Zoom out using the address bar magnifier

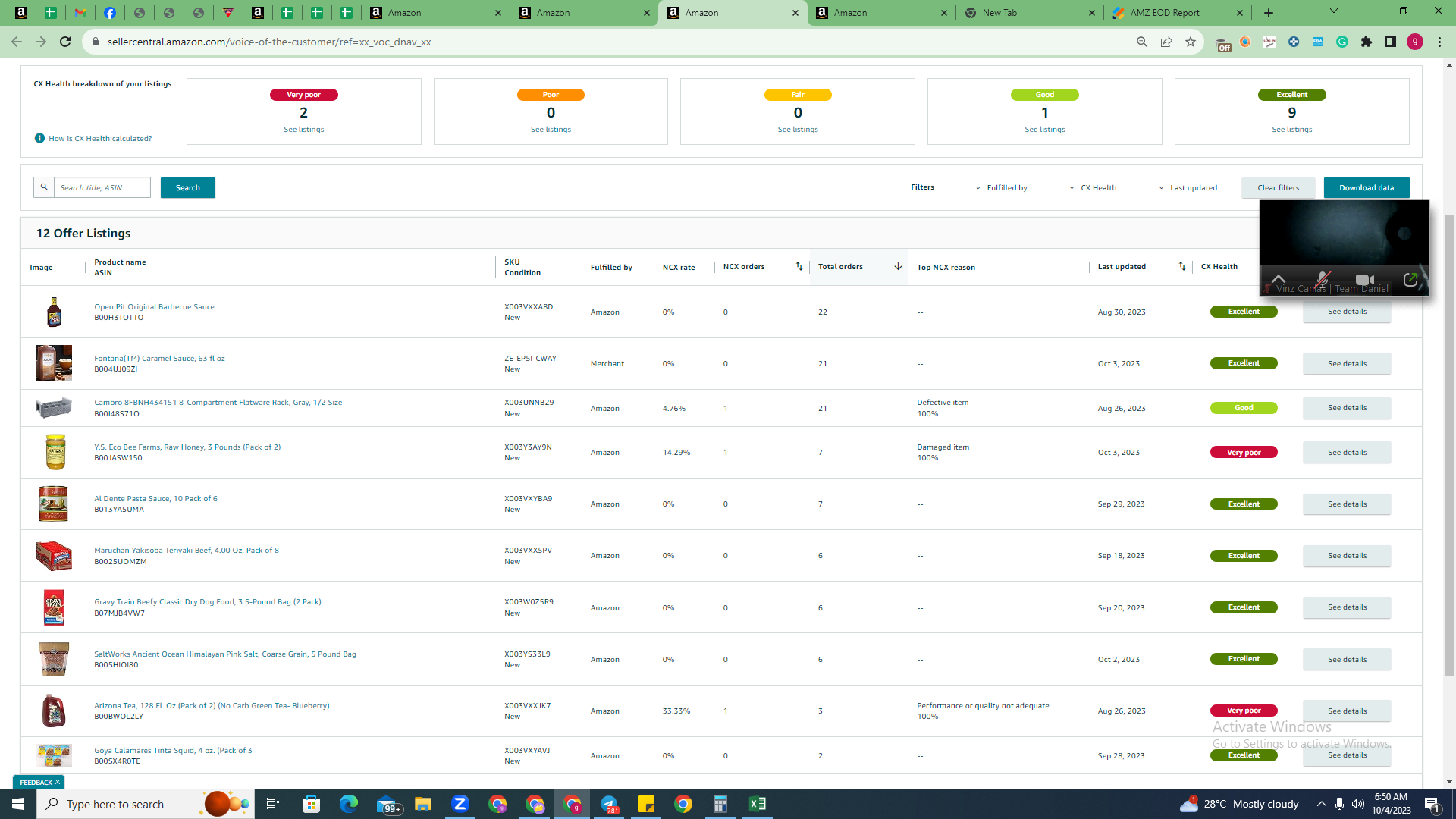[1141, 42]
